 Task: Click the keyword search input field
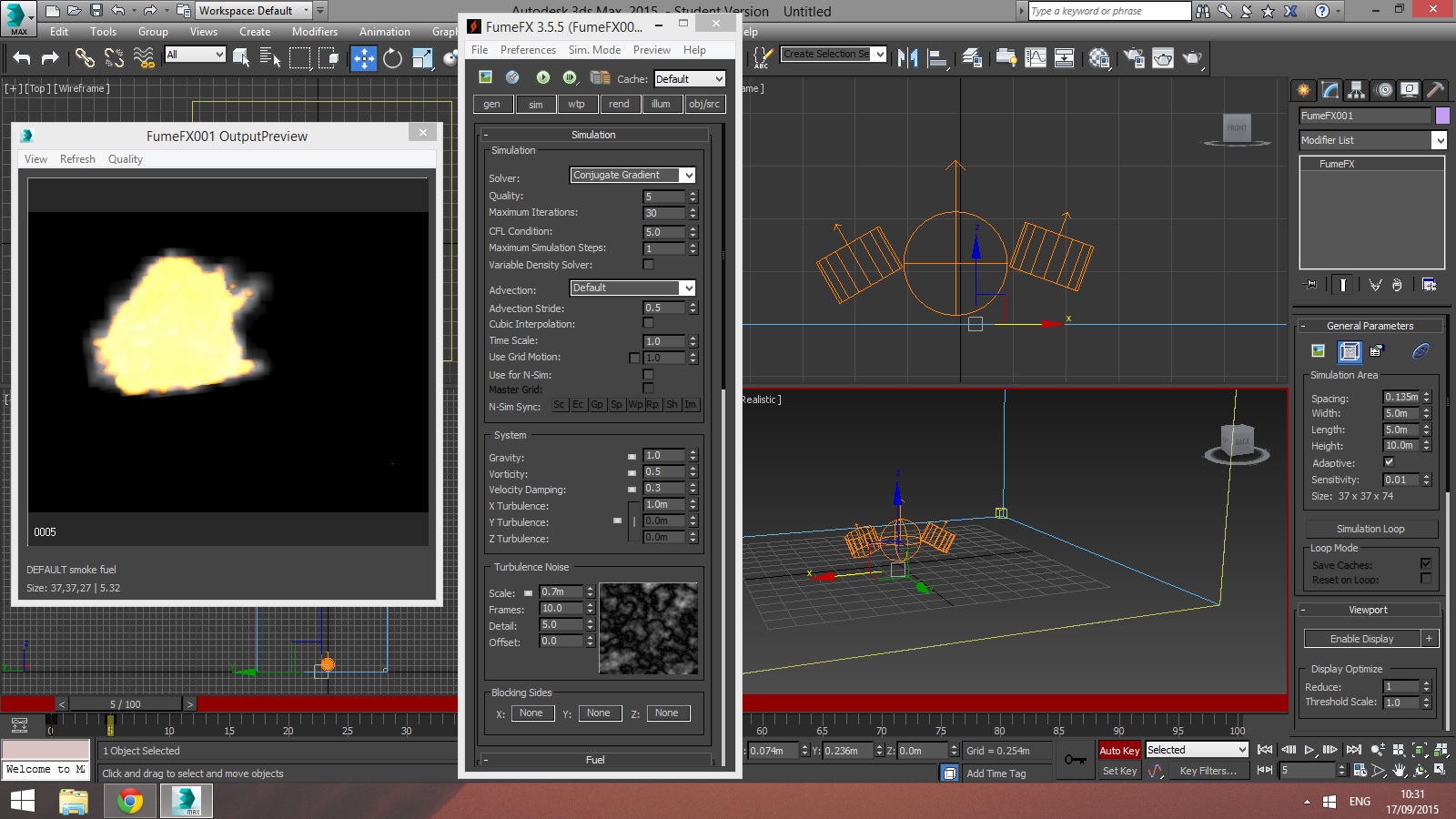(x=1108, y=11)
